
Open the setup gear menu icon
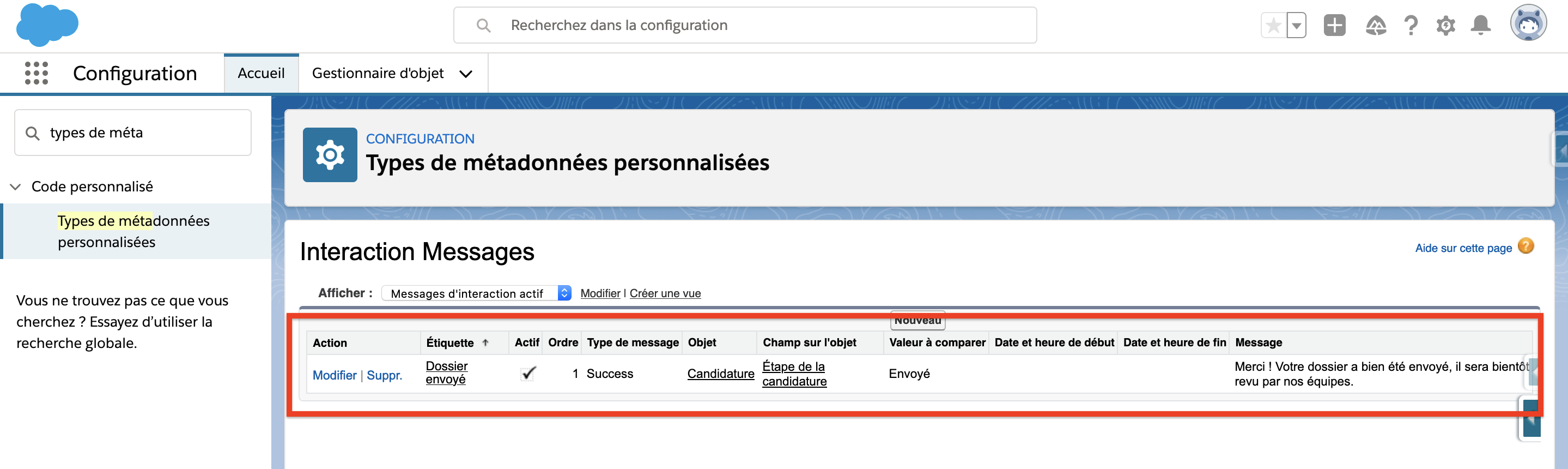pyautogui.click(x=1445, y=26)
